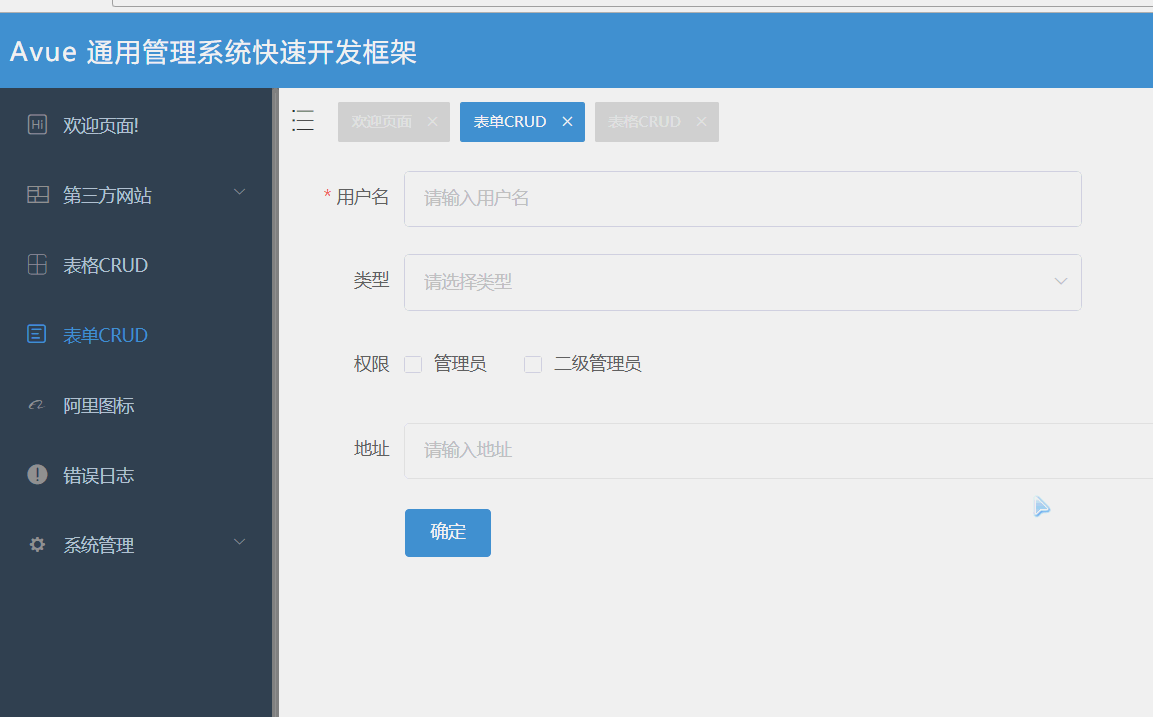
Task: Click the 欢迎页面 HI sidebar icon
Action: click(x=38, y=125)
